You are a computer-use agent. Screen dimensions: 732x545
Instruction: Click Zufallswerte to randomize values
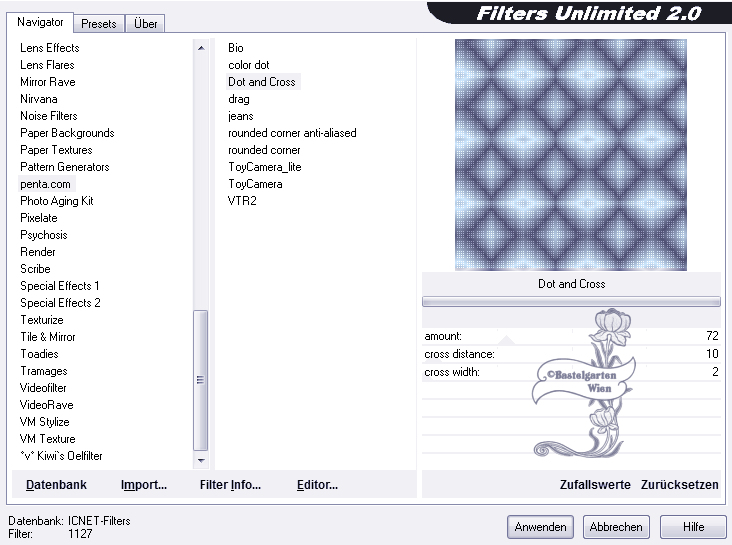tap(595, 485)
